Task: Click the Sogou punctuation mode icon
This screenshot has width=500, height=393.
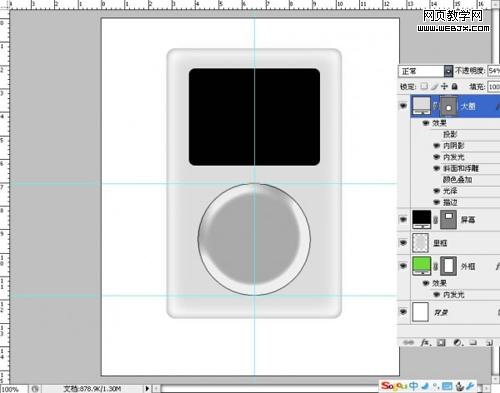Action: (436, 386)
